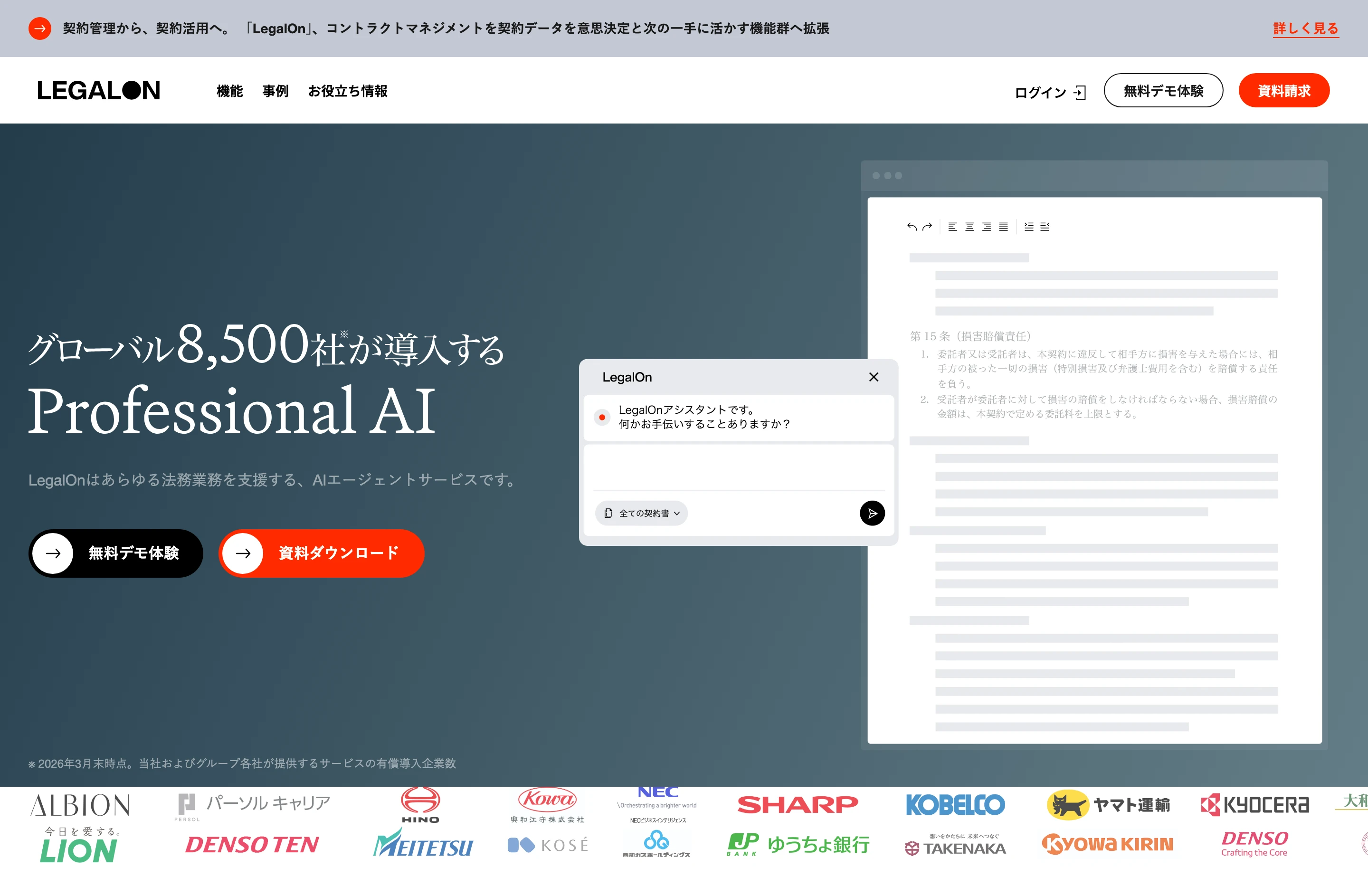
Task: Click the ALBION logo
Action: [80, 805]
